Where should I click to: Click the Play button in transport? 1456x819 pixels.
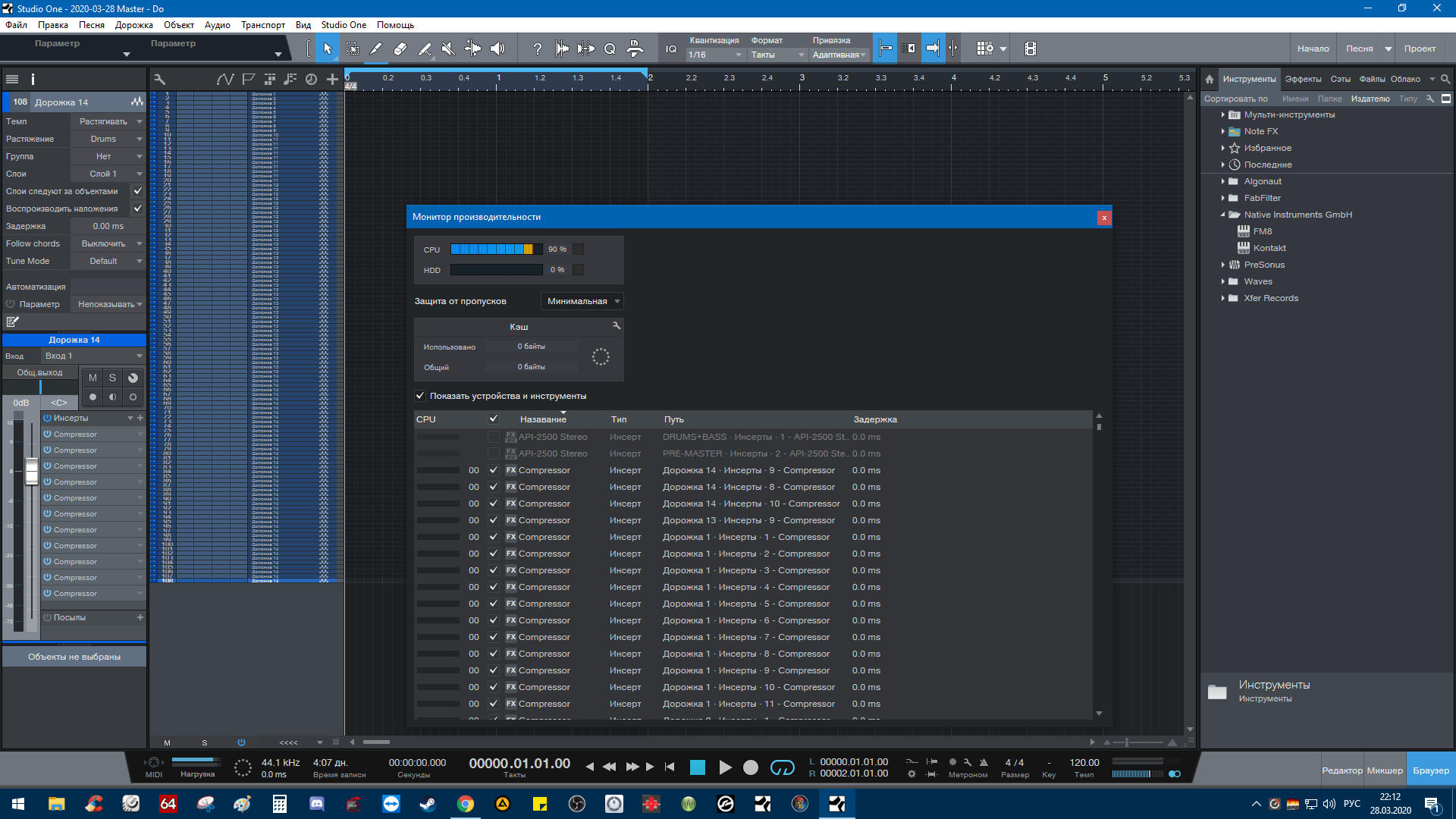[725, 767]
